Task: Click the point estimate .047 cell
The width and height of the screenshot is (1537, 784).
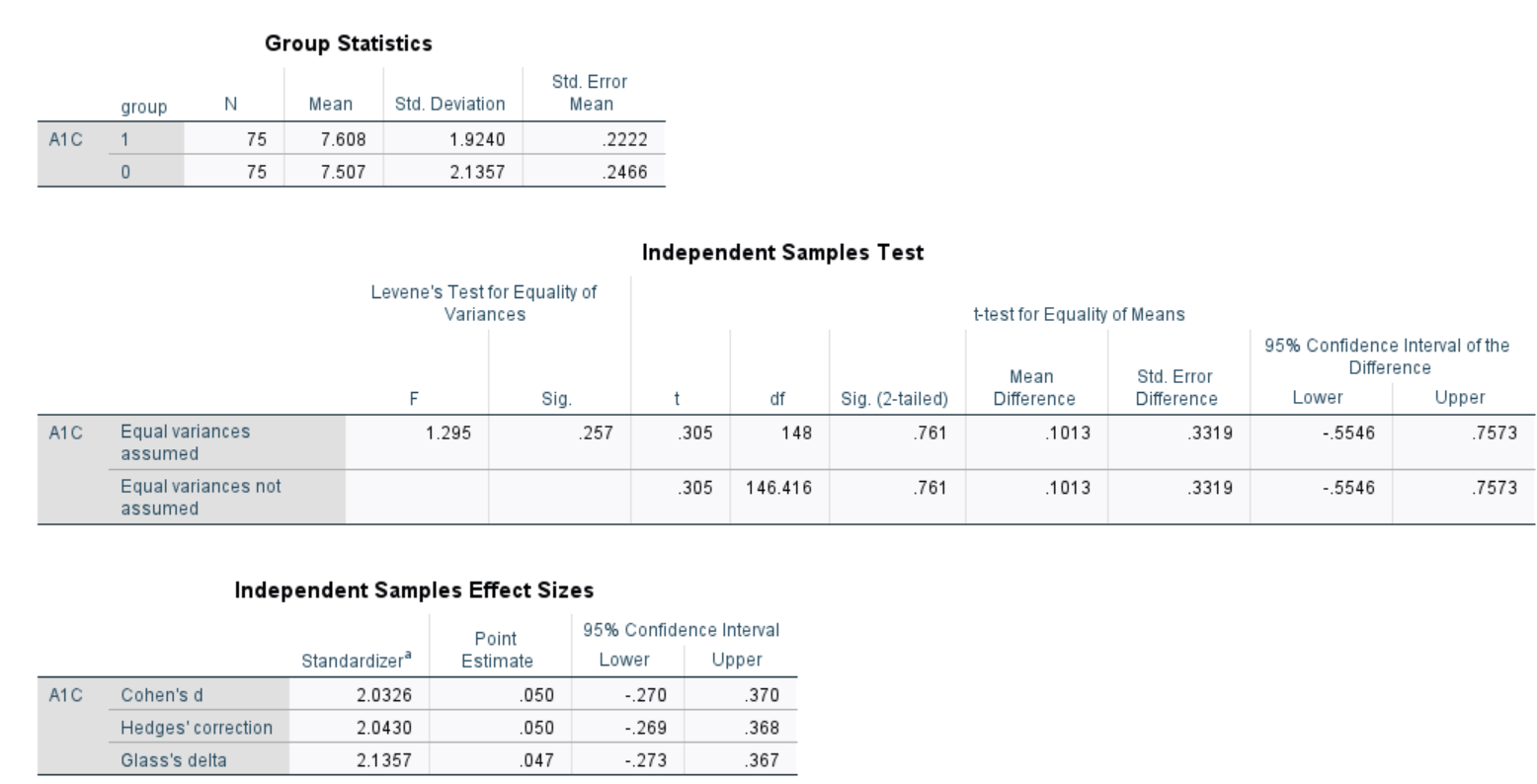Action: click(x=536, y=760)
